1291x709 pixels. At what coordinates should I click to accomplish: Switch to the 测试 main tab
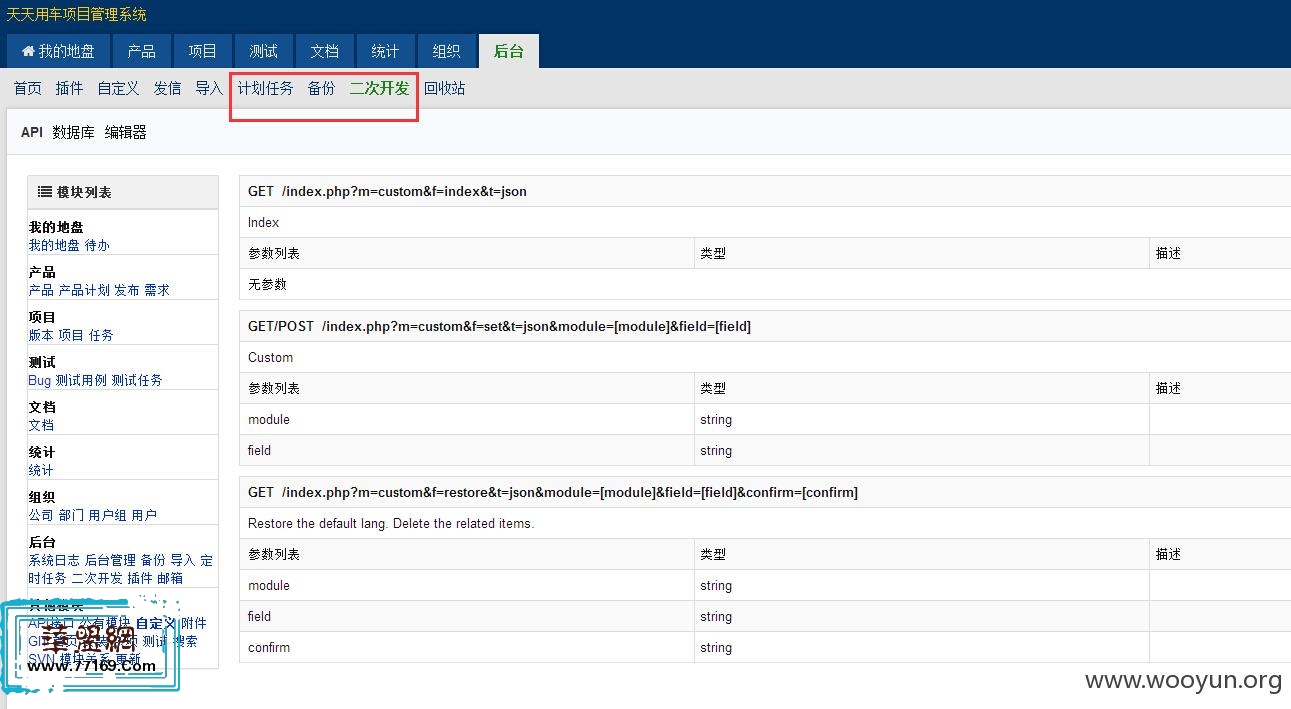pyautogui.click(x=263, y=52)
